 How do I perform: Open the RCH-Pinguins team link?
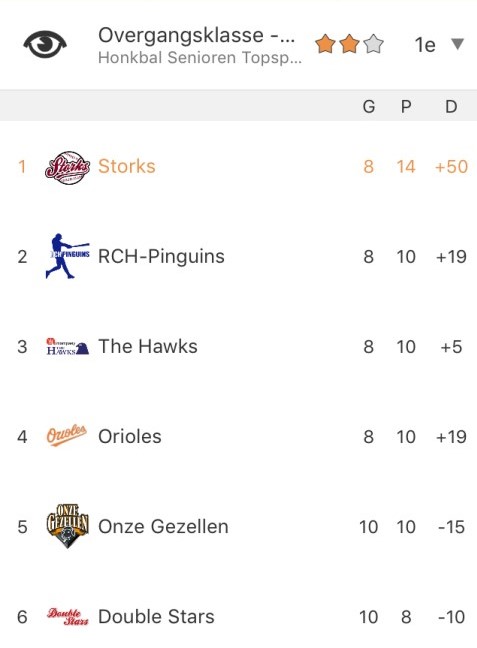[161, 257]
